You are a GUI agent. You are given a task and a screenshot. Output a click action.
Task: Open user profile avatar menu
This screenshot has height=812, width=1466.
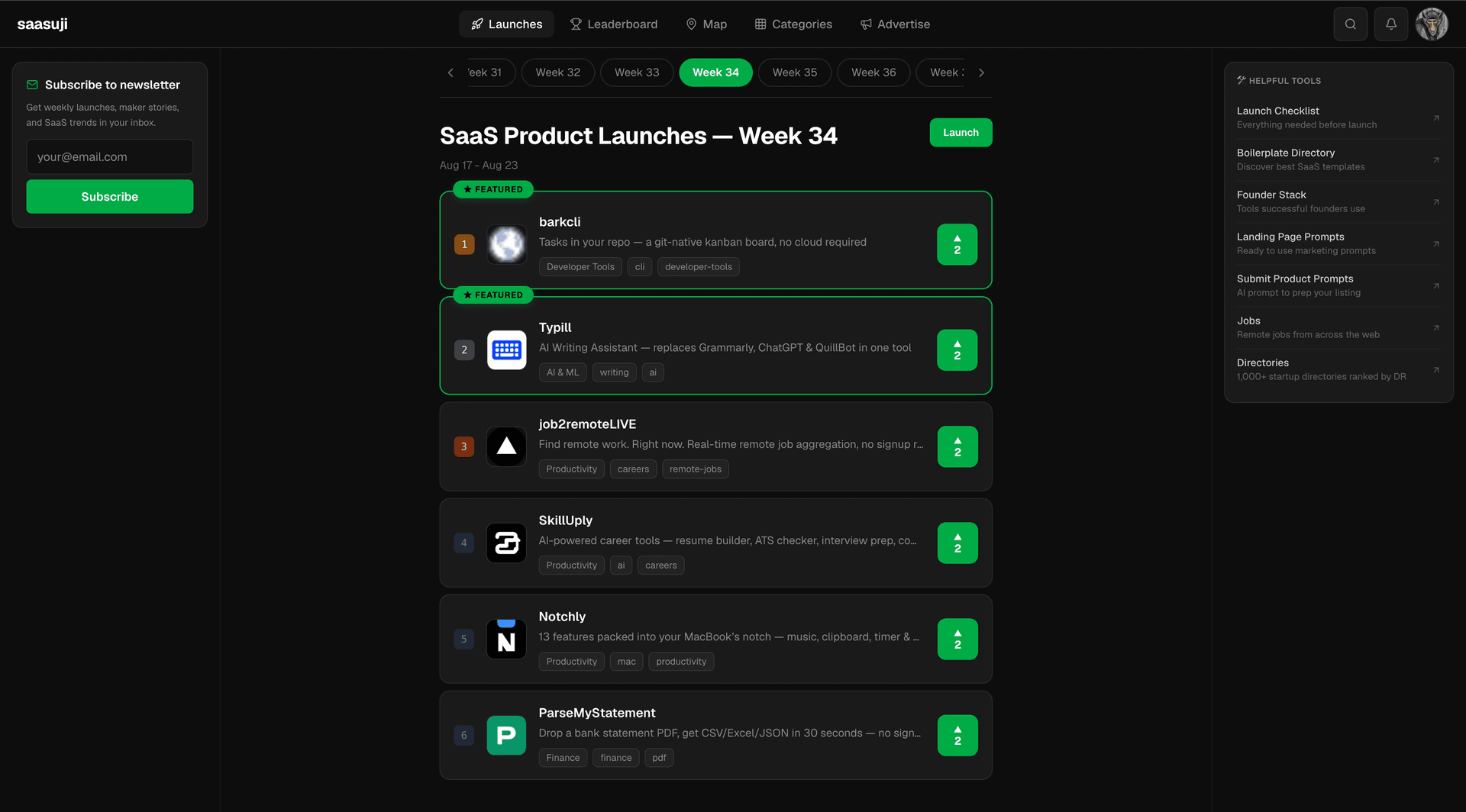(x=1432, y=24)
